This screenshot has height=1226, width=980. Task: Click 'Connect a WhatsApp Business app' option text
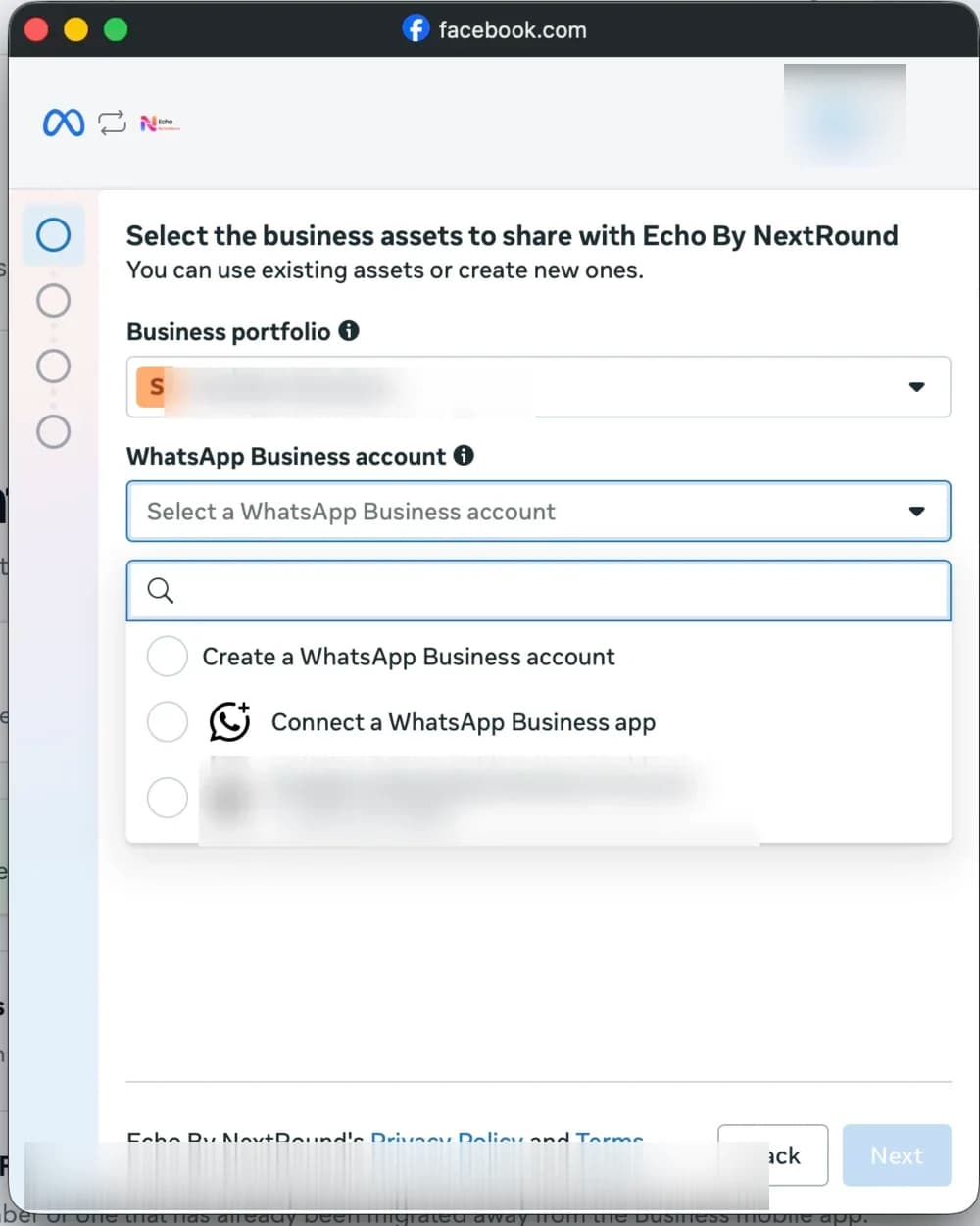point(464,722)
